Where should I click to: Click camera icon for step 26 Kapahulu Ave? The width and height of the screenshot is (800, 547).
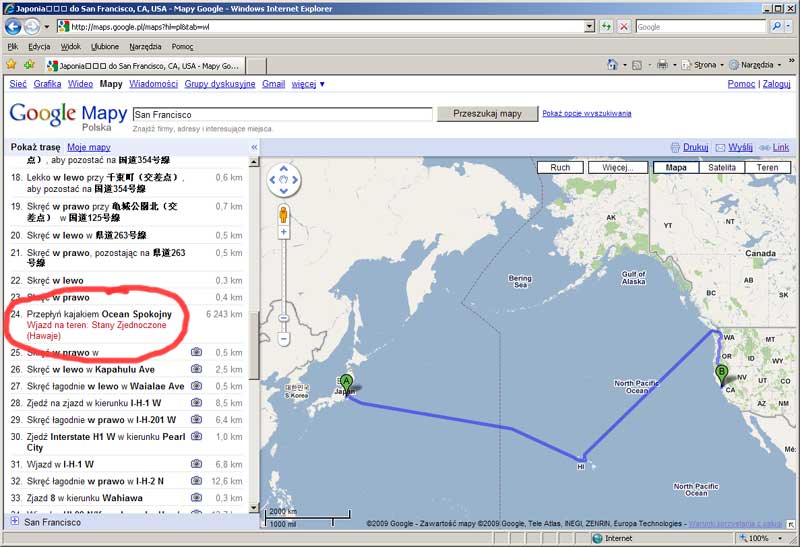tap(196, 369)
